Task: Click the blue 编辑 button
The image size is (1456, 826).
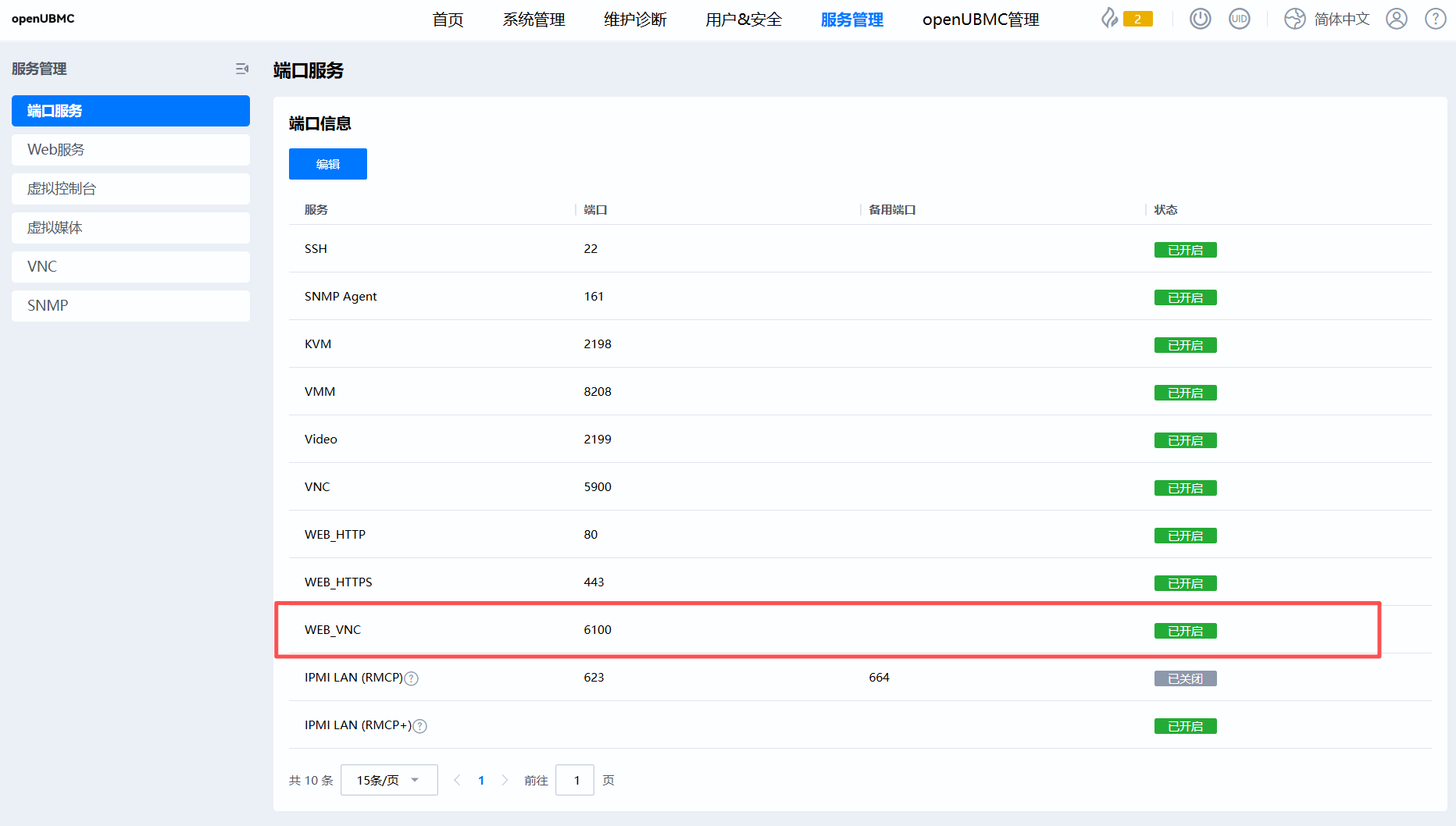Action: [x=327, y=164]
